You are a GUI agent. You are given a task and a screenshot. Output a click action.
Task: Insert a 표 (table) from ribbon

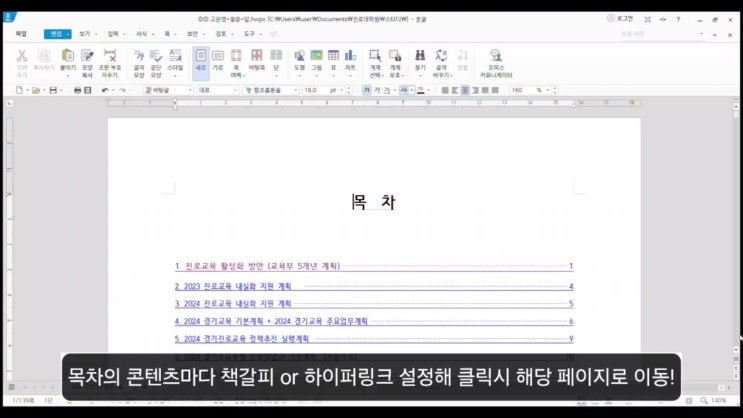click(x=333, y=62)
